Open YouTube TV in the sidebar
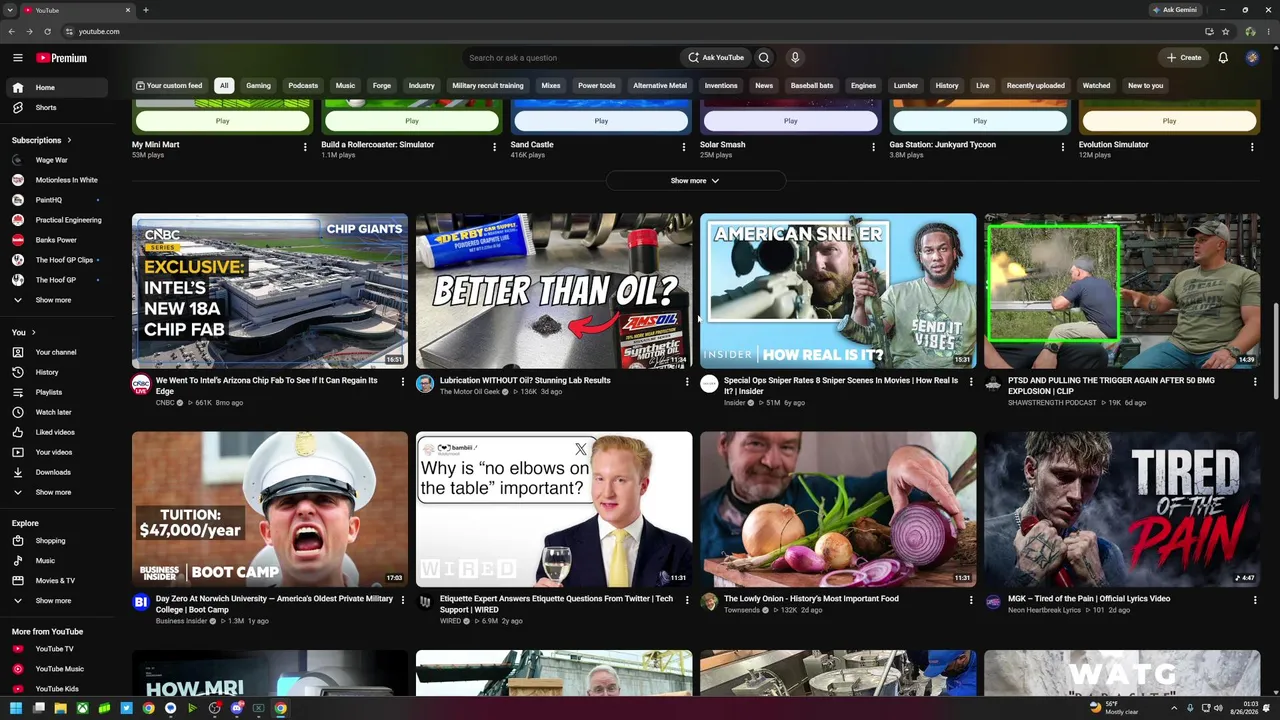Image resolution: width=1280 pixels, height=720 pixels. pyautogui.click(x=56, y=649)
